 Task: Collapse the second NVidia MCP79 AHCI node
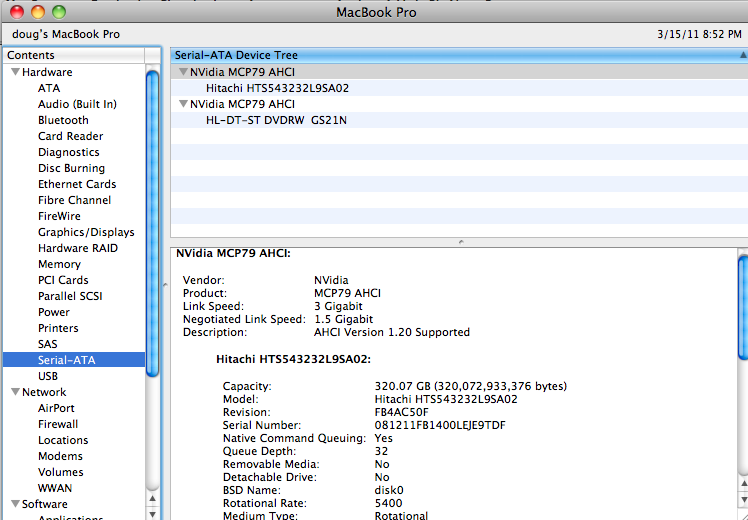183,104
